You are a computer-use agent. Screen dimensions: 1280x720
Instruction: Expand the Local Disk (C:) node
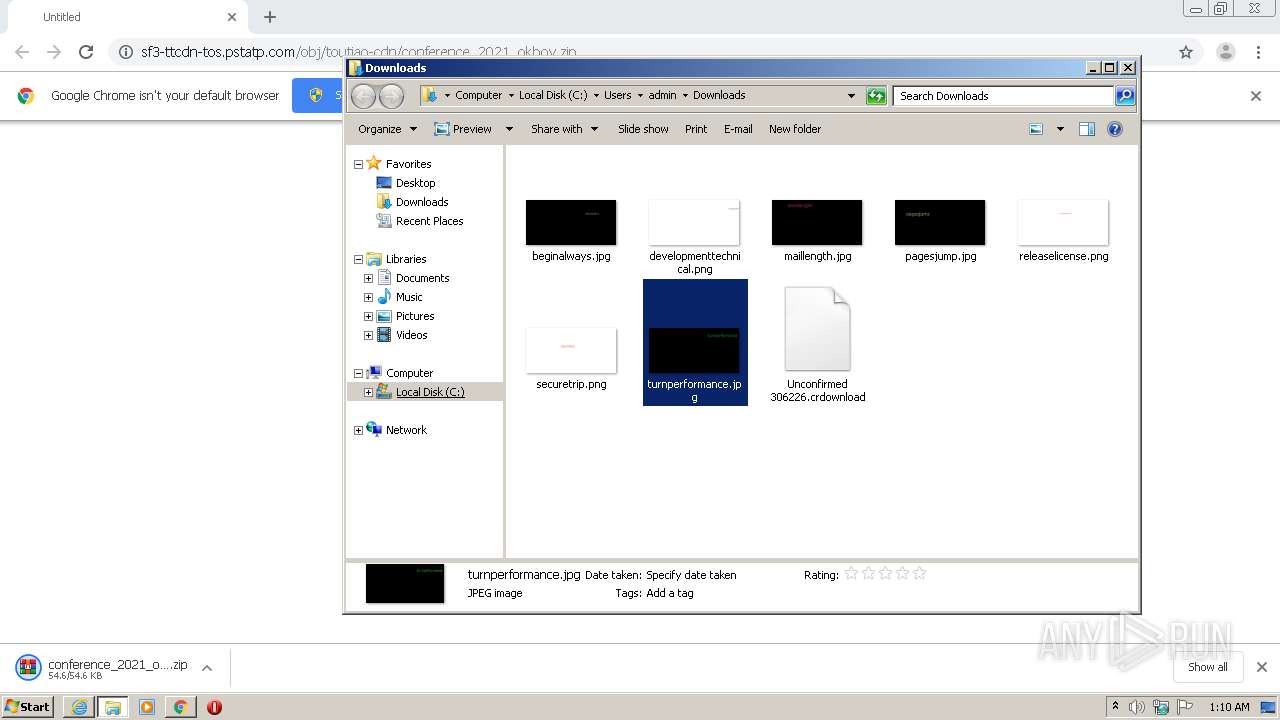coord(368,392)
